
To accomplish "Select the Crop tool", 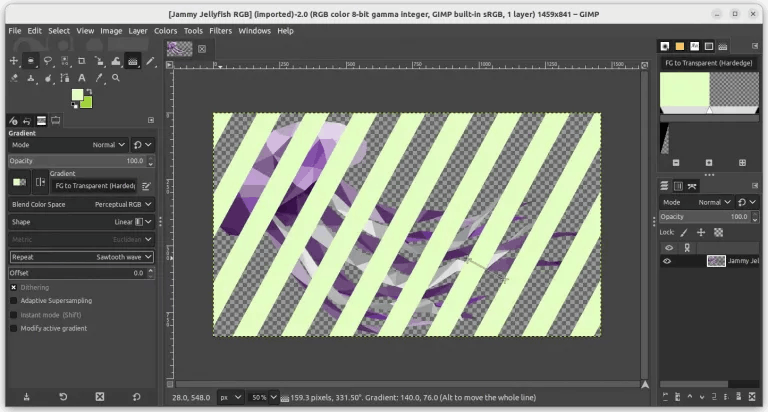I will pos(82,61).
